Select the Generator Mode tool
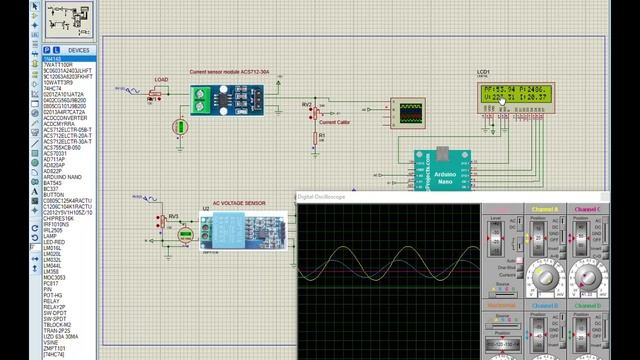The height and width of the screenshot is (360, 640). tap(35, 113)
